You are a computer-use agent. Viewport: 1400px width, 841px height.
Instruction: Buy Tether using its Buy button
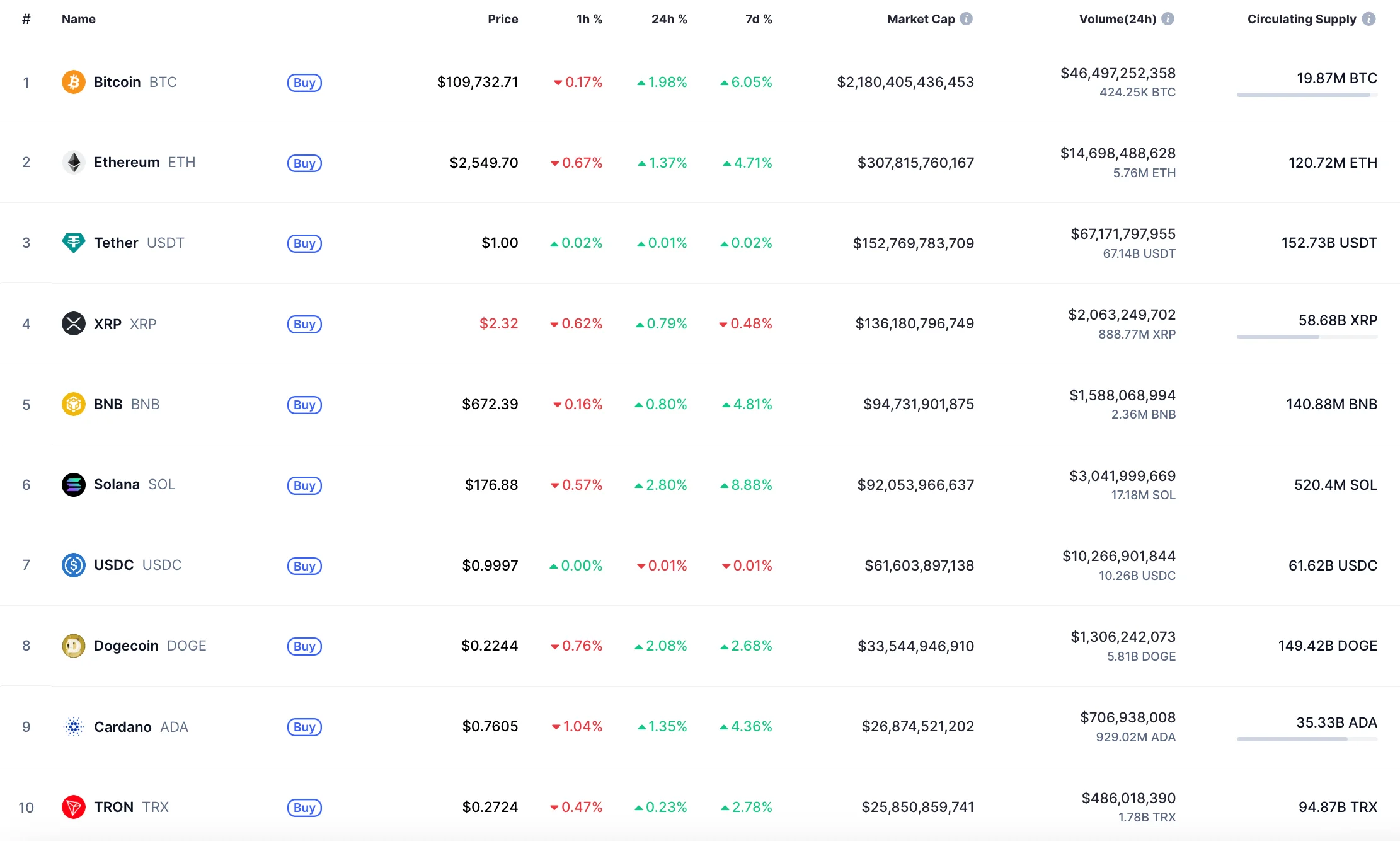coord(304,243)
